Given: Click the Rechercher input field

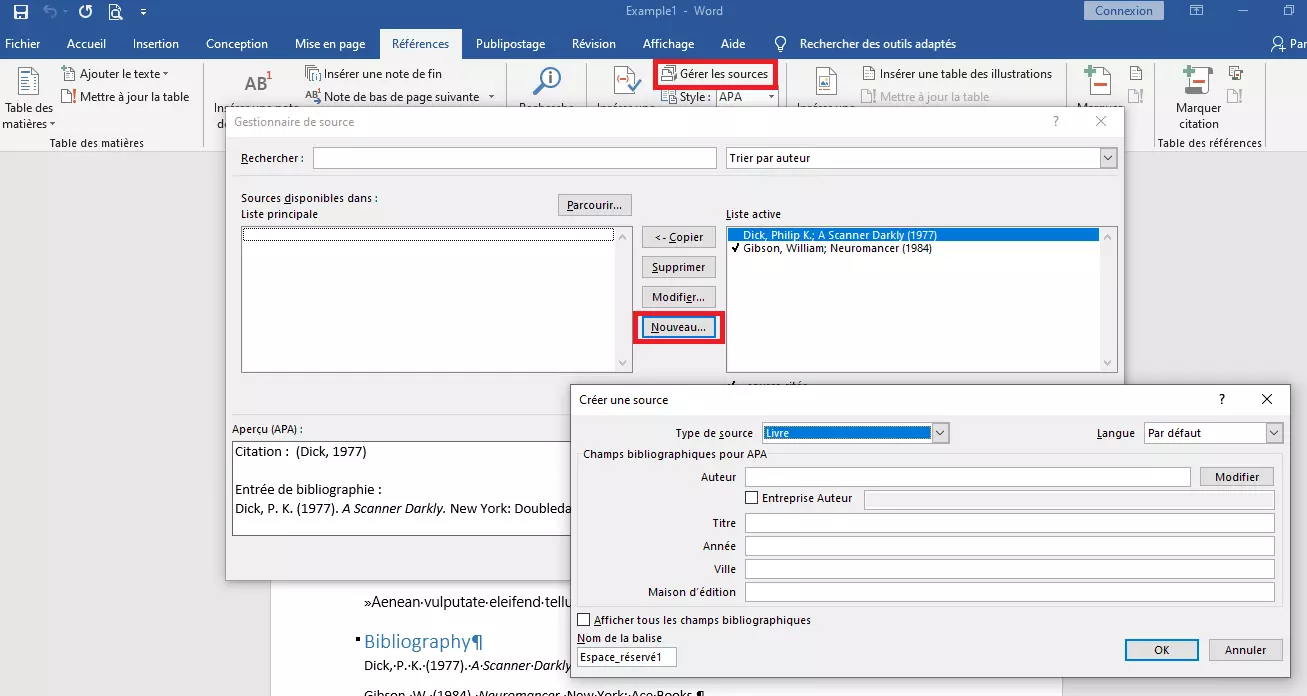Looking at the screenshot, I should (x=515, y=158).
